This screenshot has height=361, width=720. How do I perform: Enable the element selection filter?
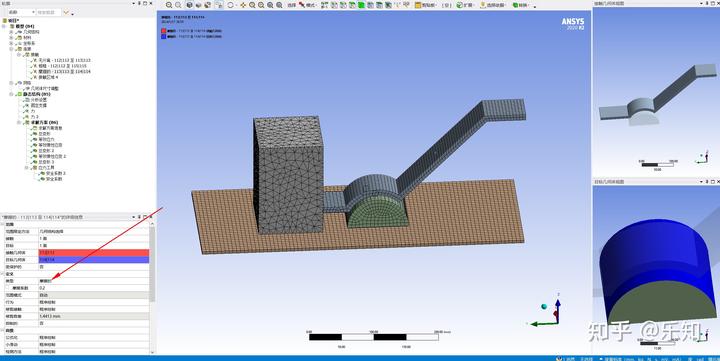tap(388, 5)
